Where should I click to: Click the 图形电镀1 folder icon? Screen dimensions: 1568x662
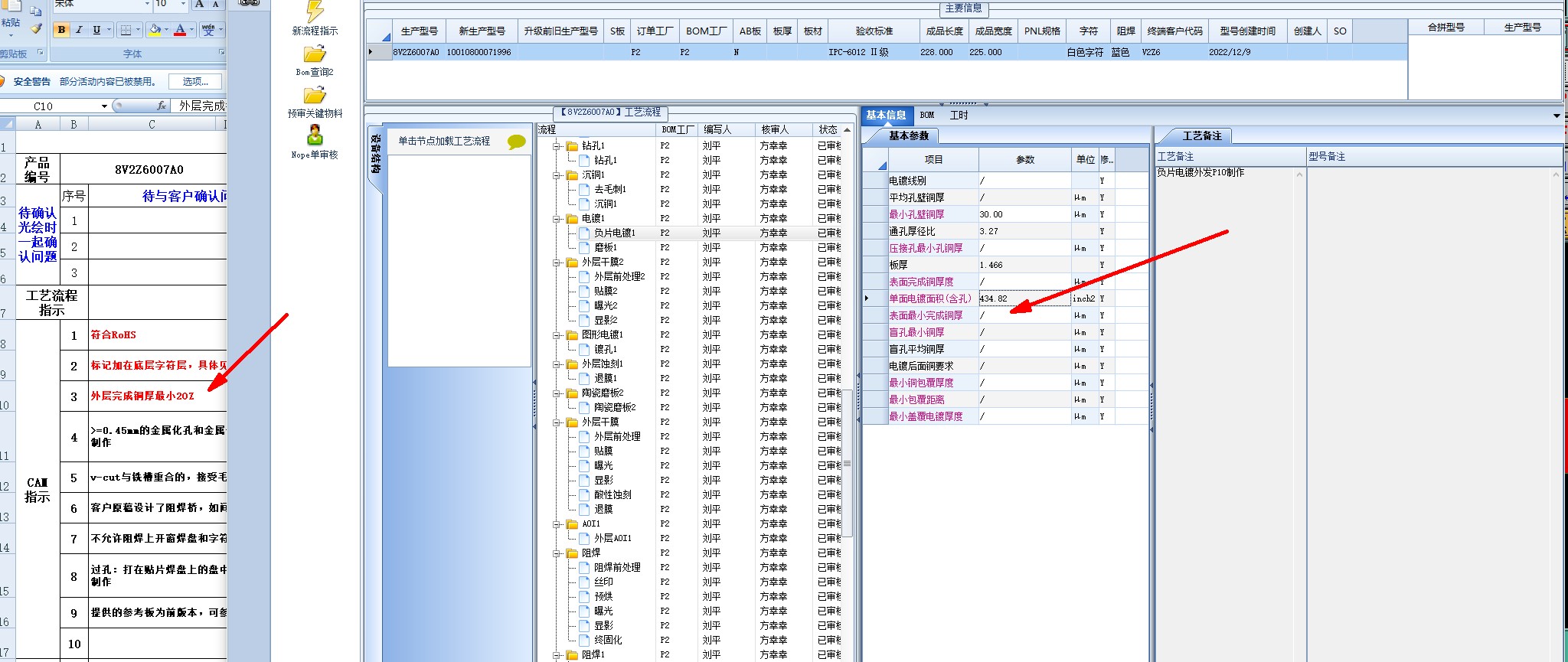pos(572,334)
